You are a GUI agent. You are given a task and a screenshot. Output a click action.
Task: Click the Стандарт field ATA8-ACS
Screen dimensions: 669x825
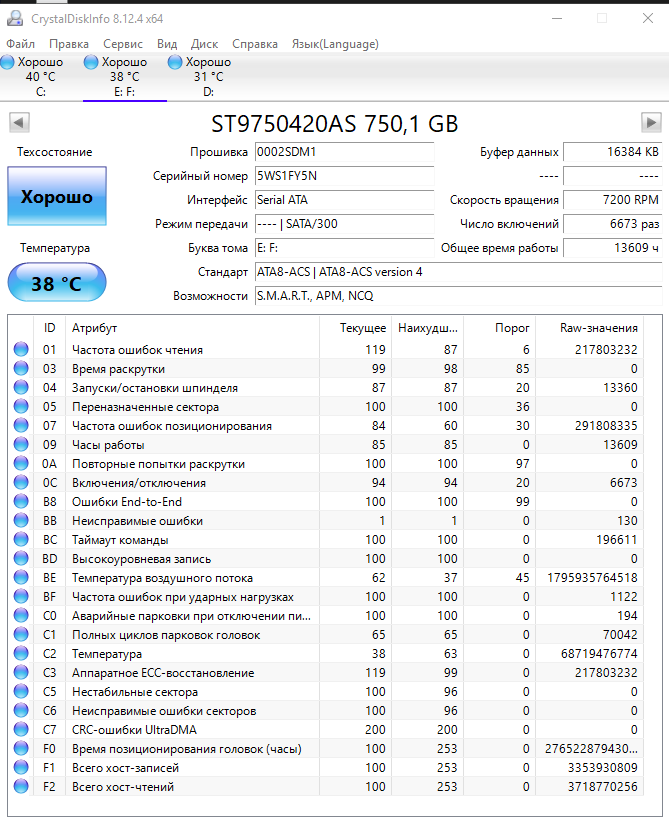(458, 272)
